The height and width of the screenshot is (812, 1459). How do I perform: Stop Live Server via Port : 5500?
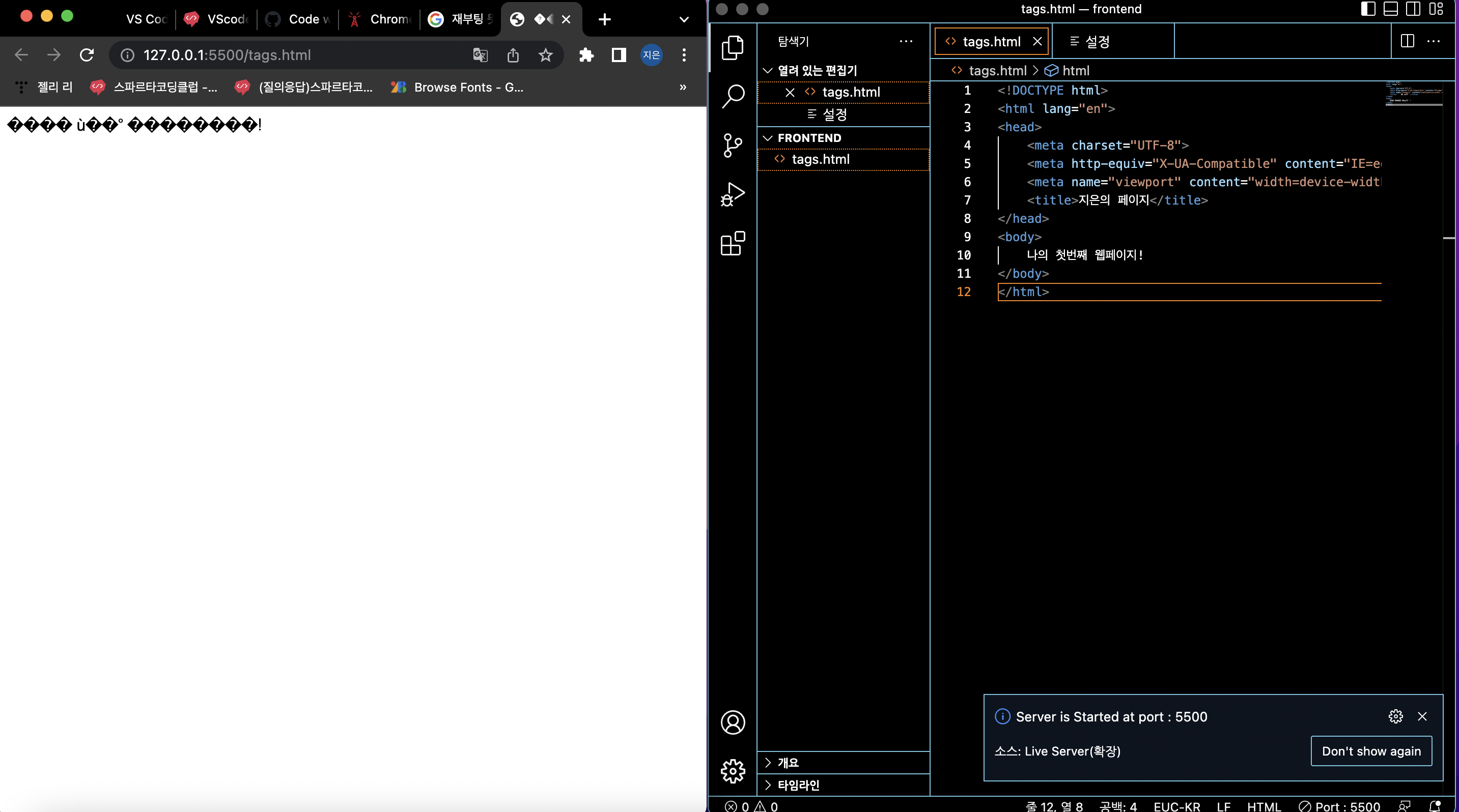pyautogui.click(x=1339, y=806)
